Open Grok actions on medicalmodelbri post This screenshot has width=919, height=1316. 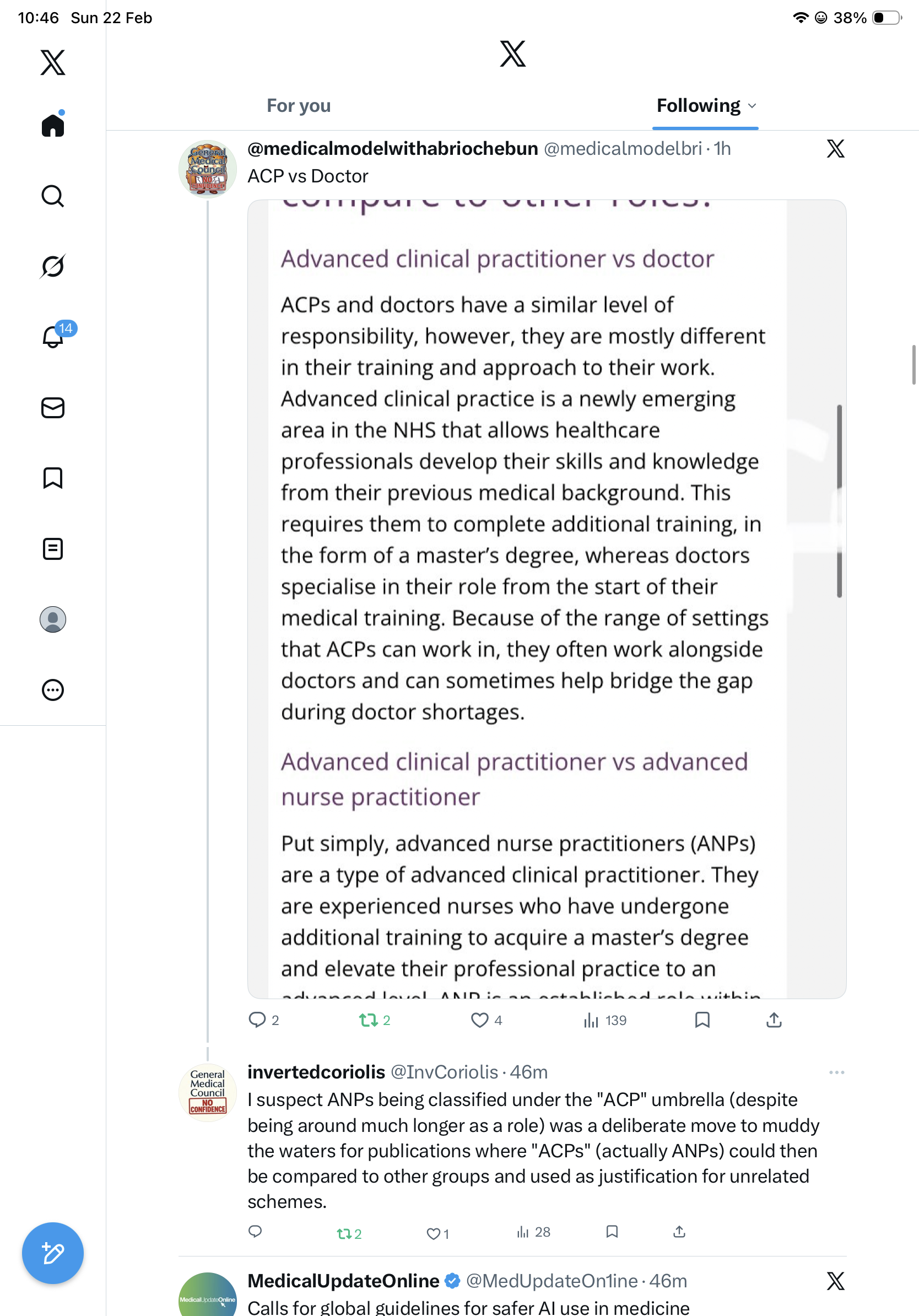[835, 149]
